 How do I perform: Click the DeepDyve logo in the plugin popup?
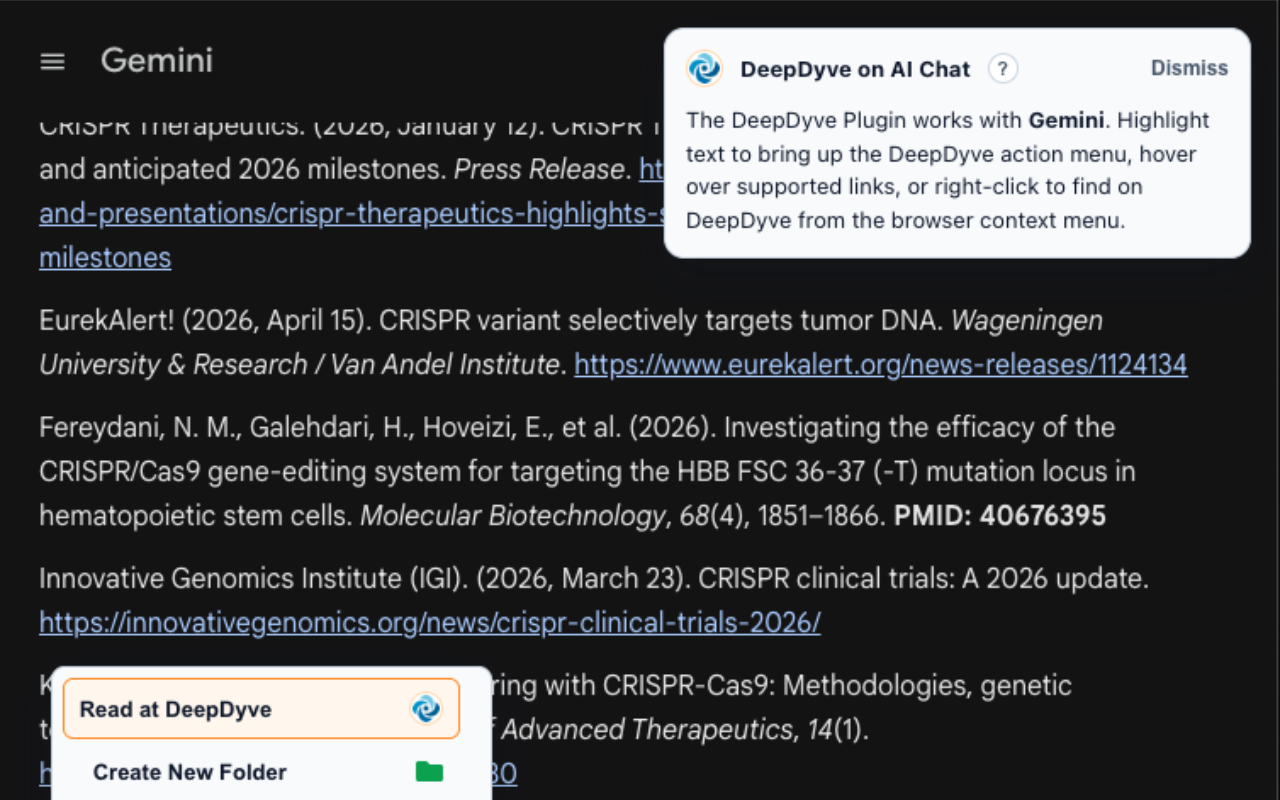(x=705, y=69)
